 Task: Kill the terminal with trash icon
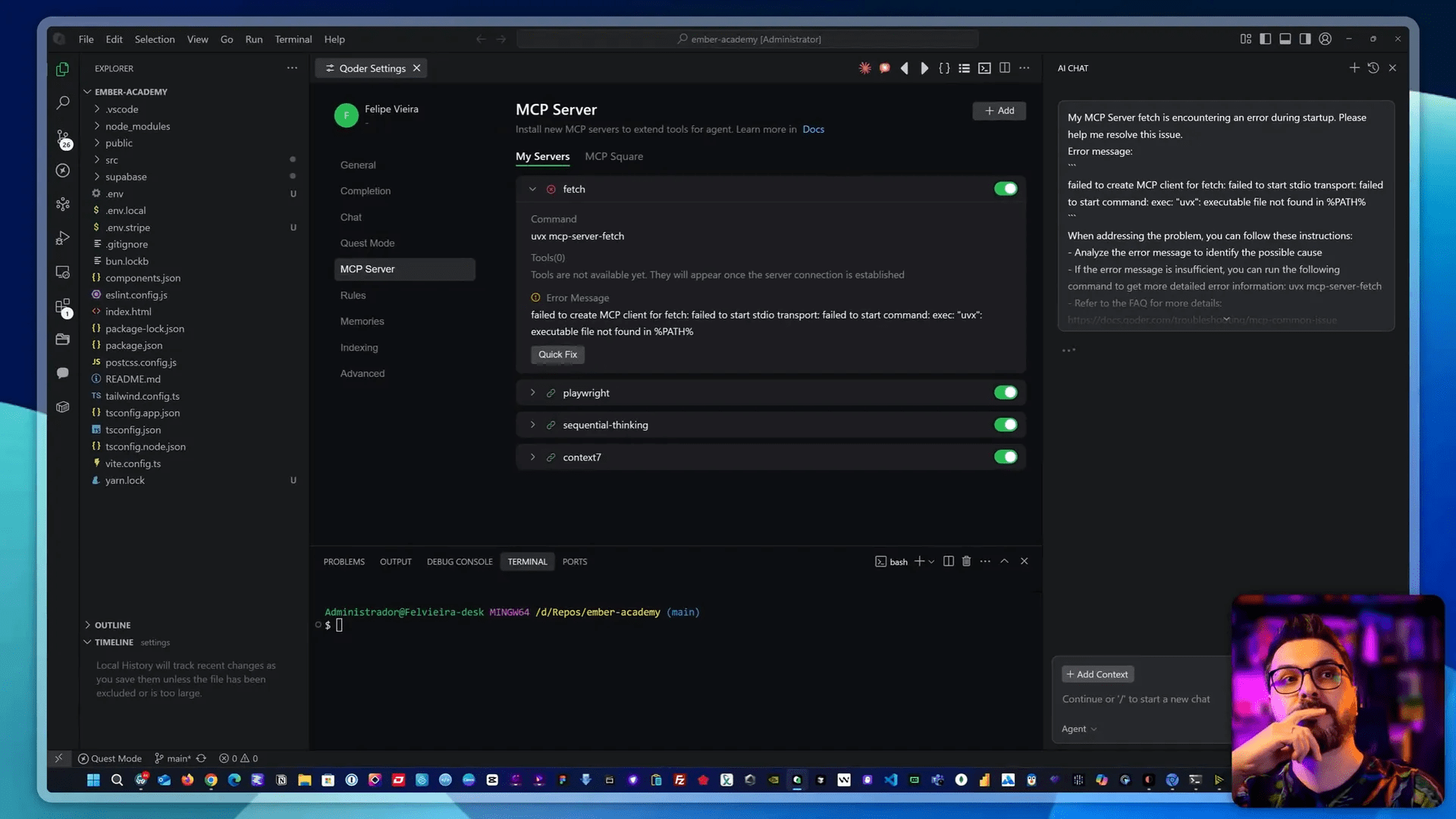pos(966,561)
